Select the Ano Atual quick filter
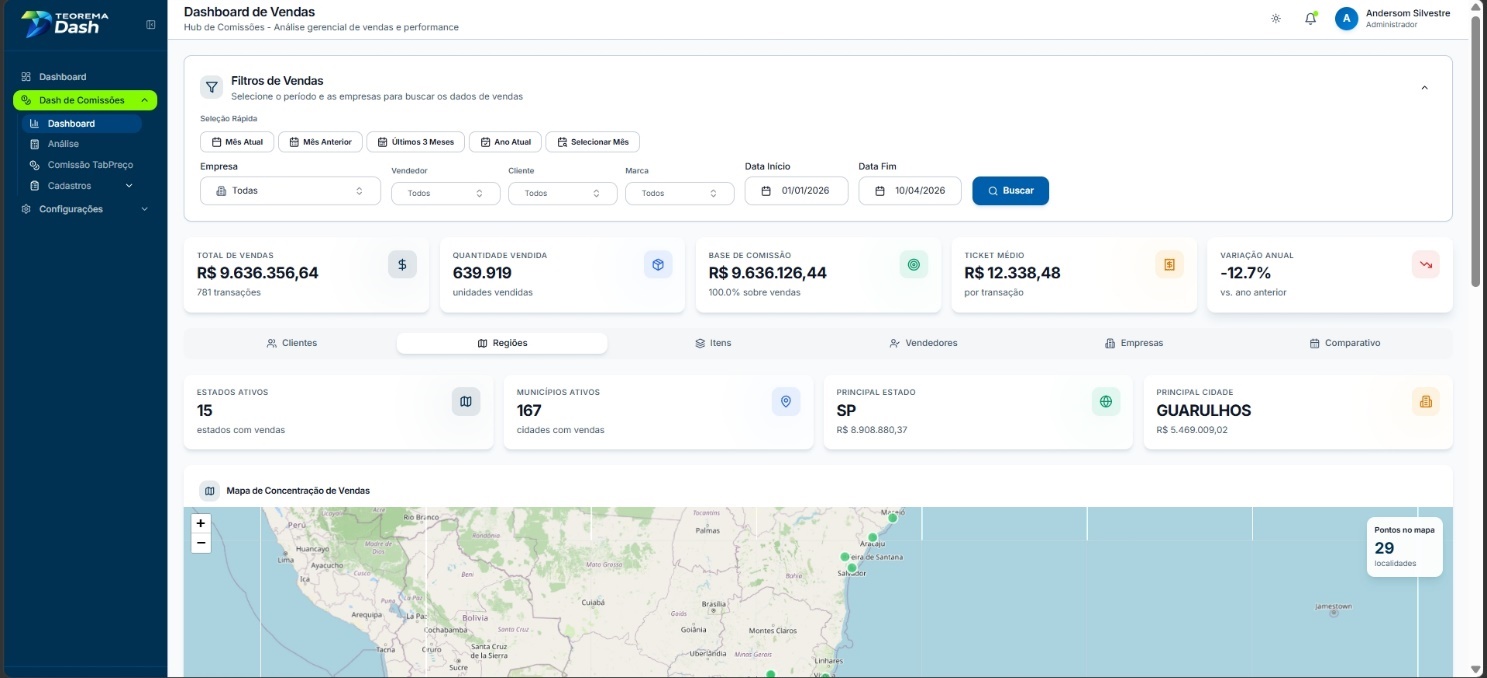Image resolution: width=1487 pixels, height=678 pixels. [505, 142]
